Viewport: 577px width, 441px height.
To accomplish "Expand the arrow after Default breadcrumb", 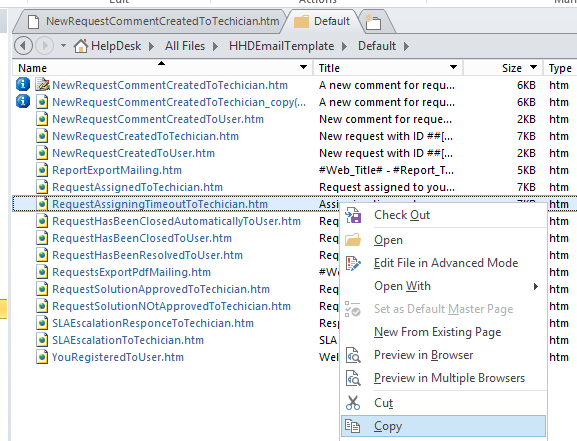I will point(406,46).
